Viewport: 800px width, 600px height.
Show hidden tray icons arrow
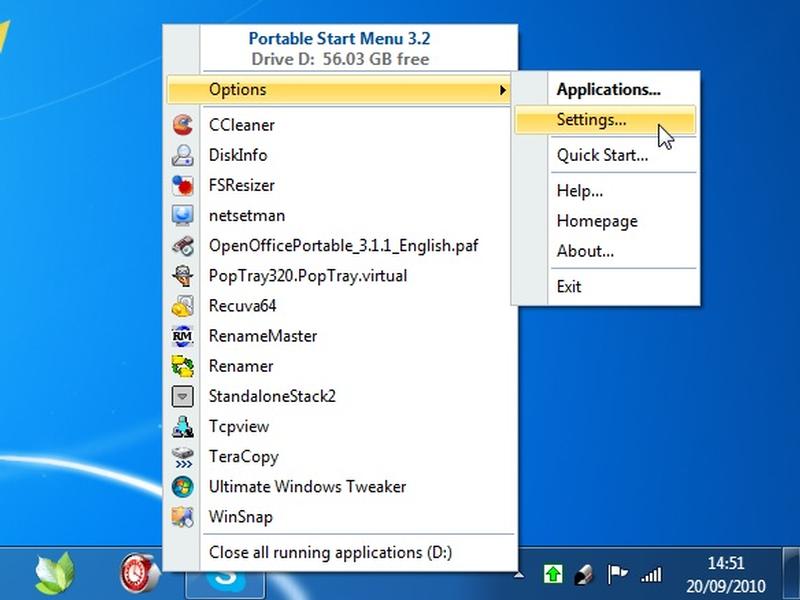519,576
